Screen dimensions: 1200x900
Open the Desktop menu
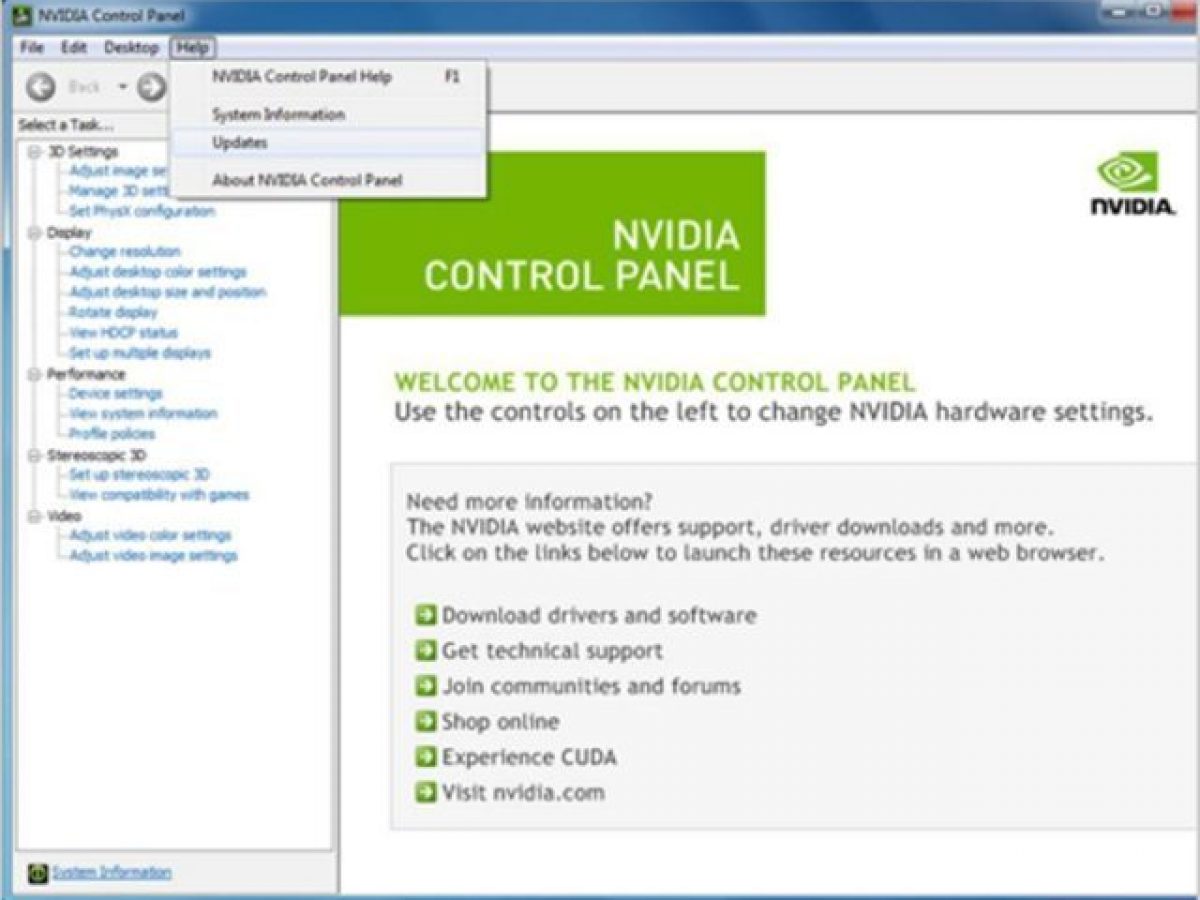click(x=131, y=48)
